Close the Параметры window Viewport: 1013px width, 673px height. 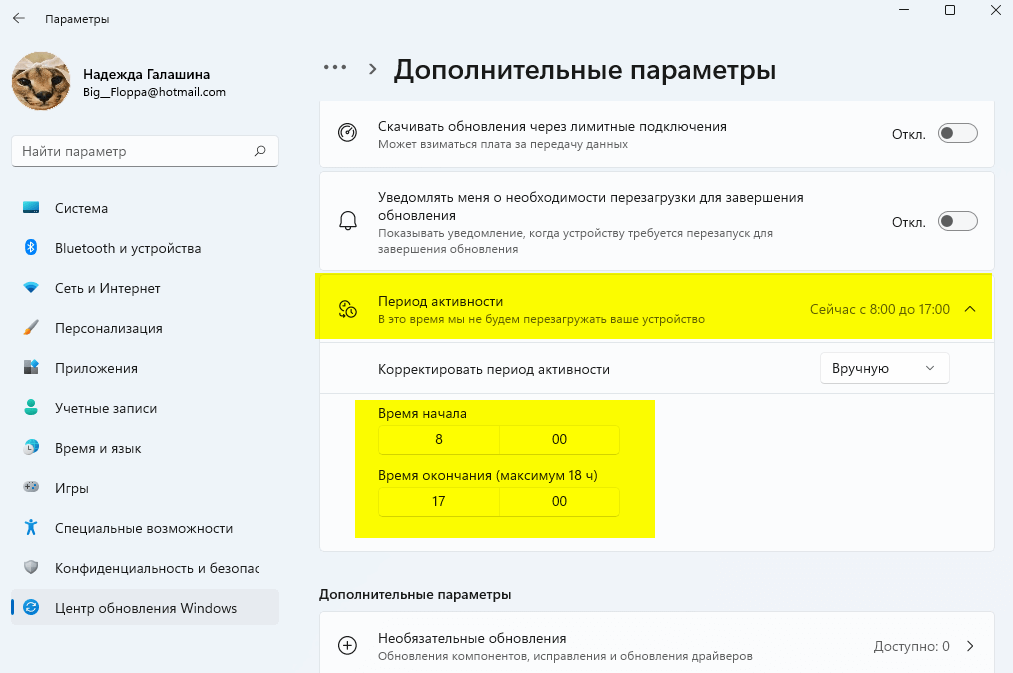[996, 10]
